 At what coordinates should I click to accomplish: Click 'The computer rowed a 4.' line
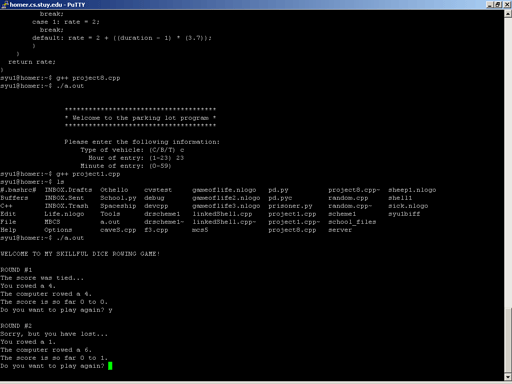46,294
